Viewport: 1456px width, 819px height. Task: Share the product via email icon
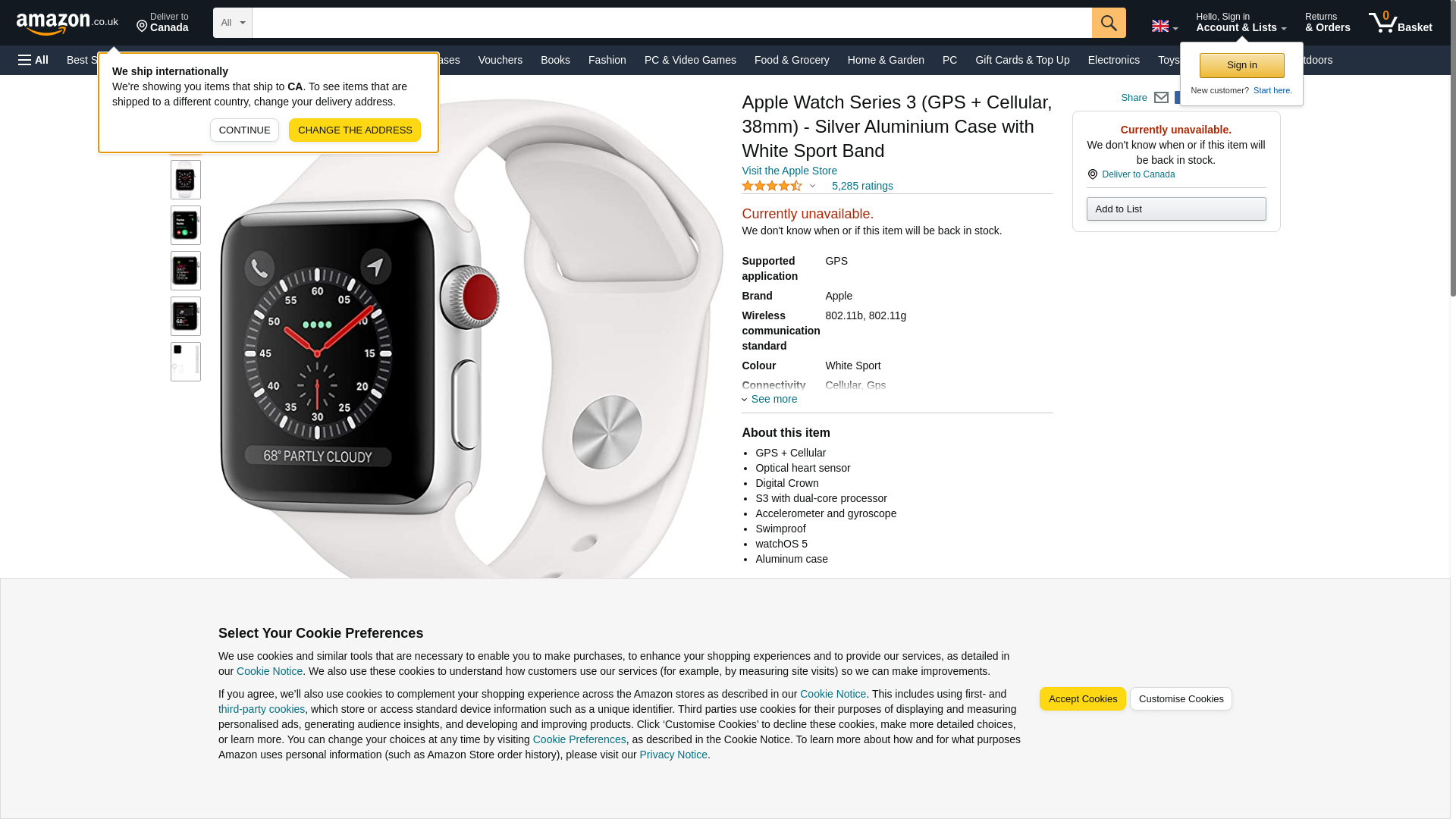pyautogui.click(x=1161, y=98)
